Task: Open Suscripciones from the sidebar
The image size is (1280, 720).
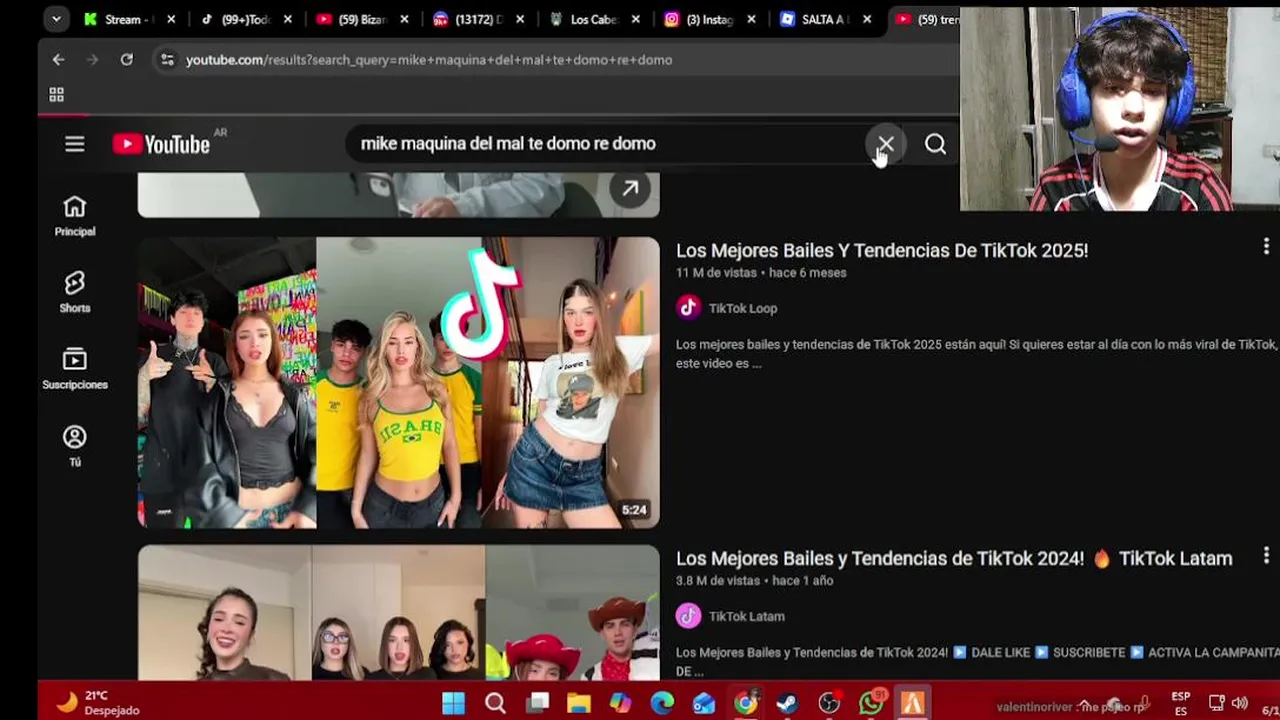Action: point(75,368)
